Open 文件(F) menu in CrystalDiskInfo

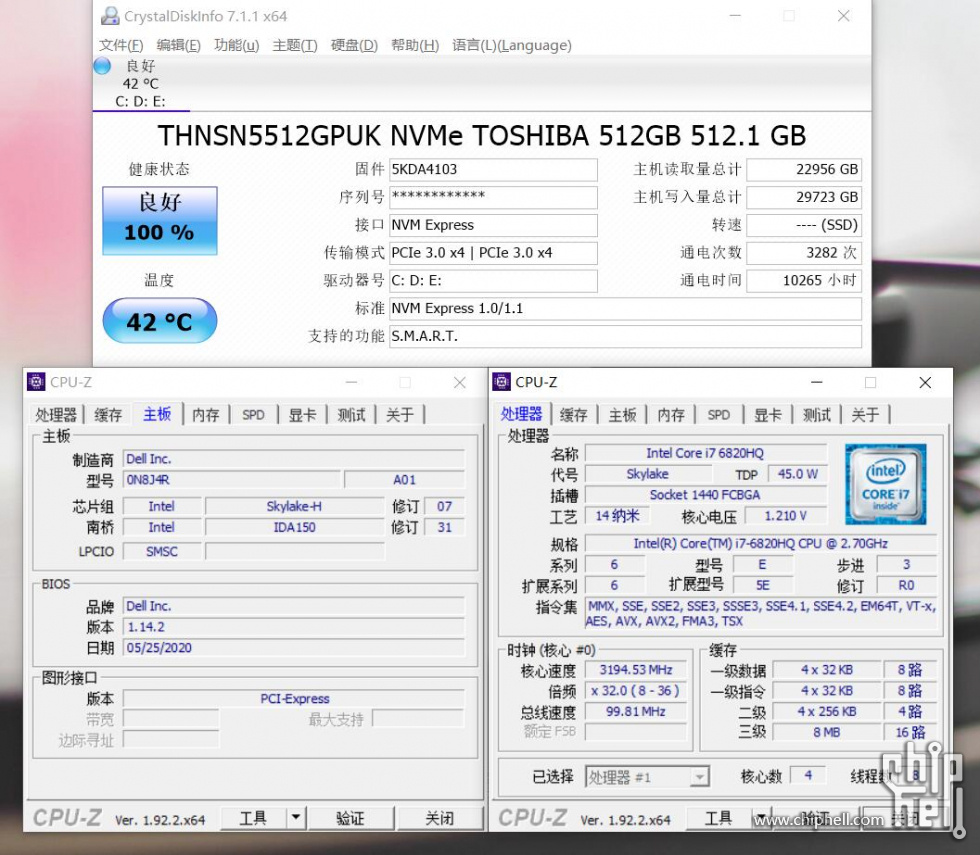click(x=121, y=45)
